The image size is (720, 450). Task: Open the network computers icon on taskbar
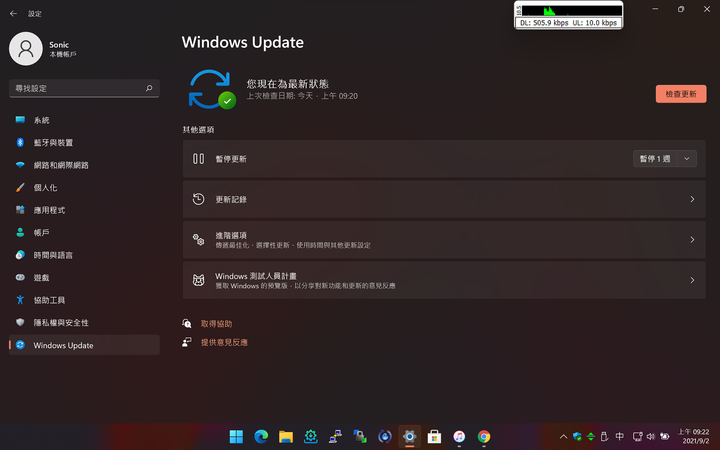tap(335, 436)
